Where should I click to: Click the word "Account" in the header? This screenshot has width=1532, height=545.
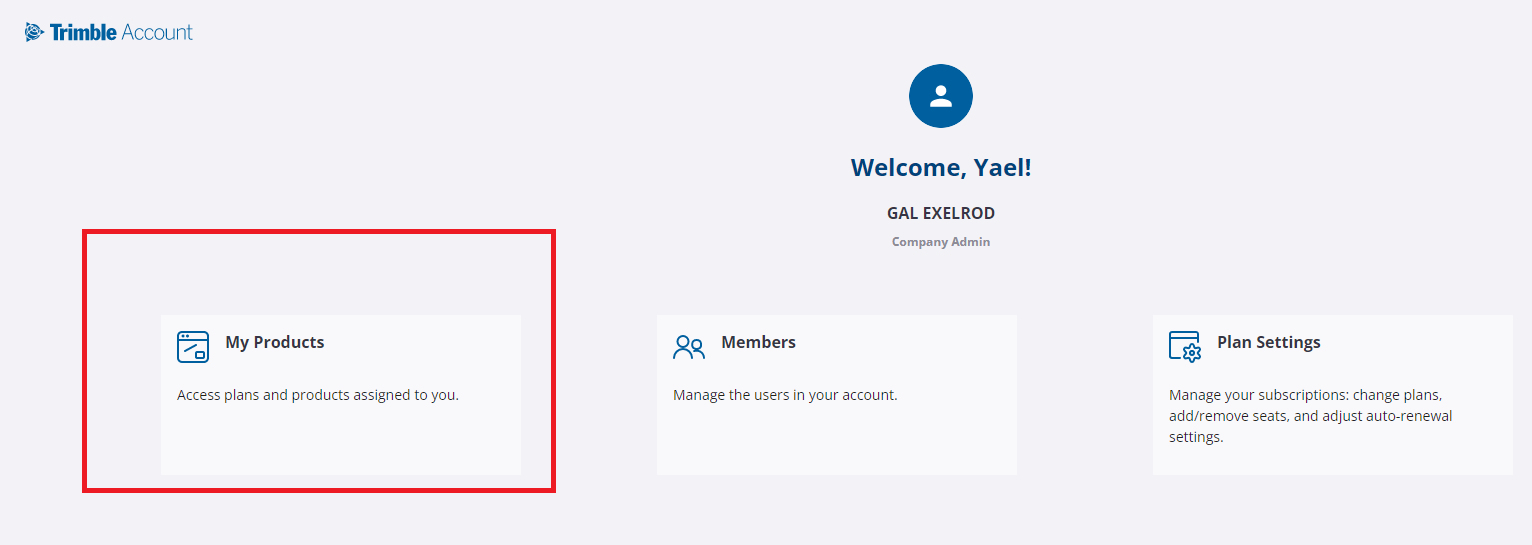(157, 32)
